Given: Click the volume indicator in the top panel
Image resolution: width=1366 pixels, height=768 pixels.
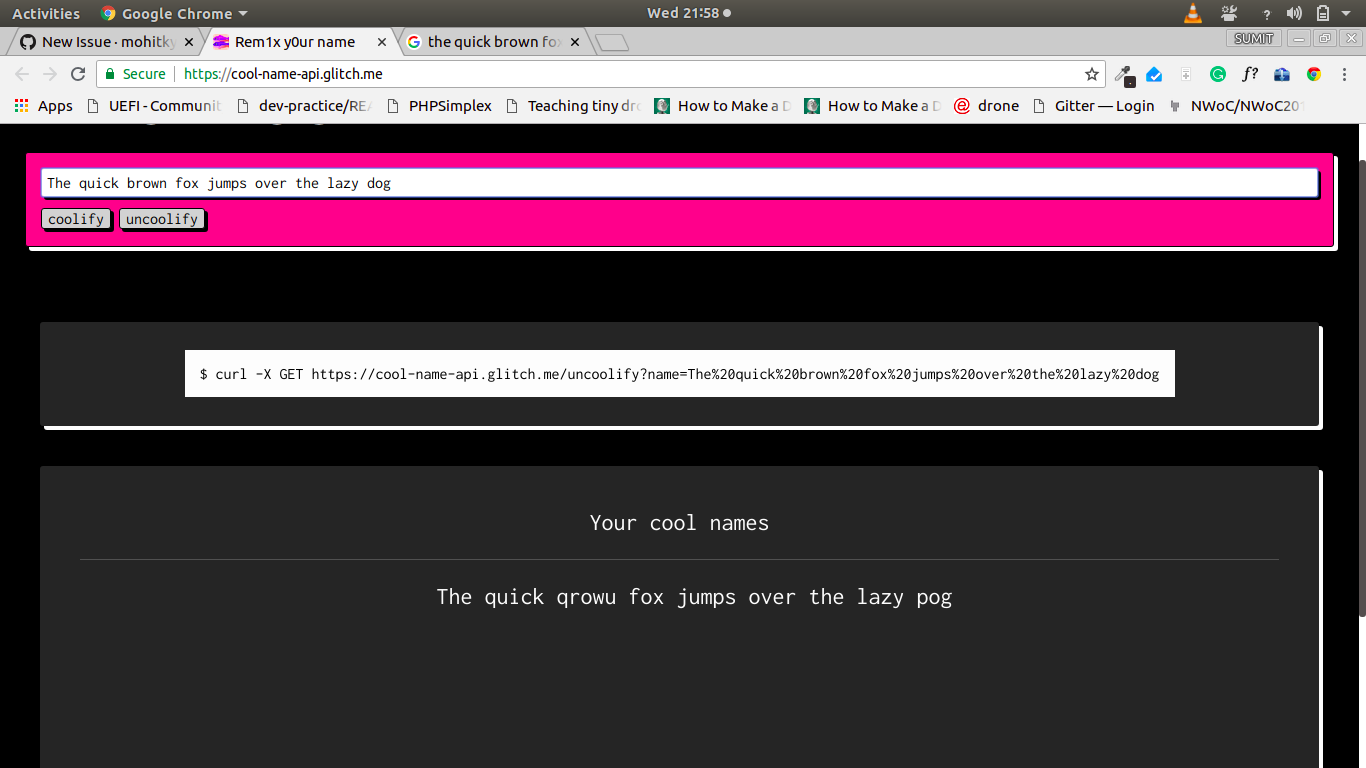Looking at the screenshot, I should [1294, 13].
